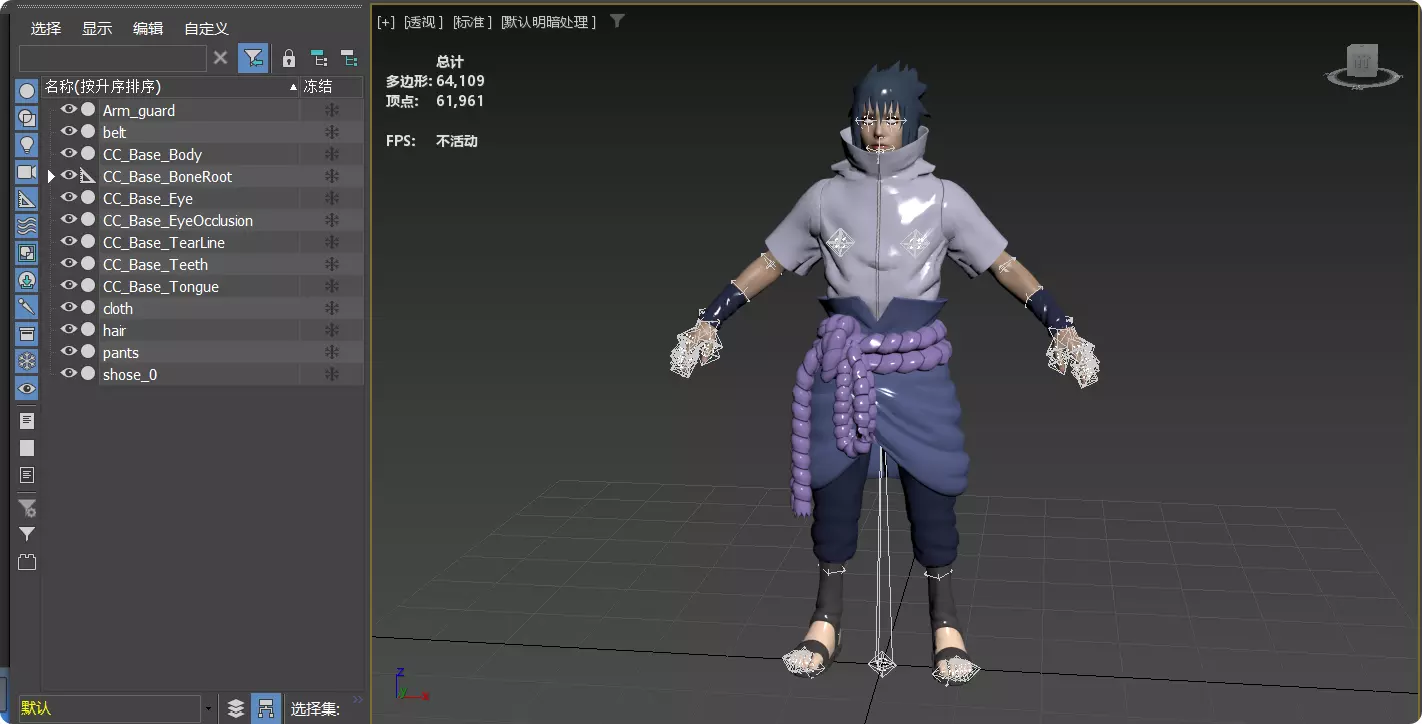Click the Display None blank-page icon
Viewport: 1422px width, 724px height.
pyautogui.click(x=27, y=448)
